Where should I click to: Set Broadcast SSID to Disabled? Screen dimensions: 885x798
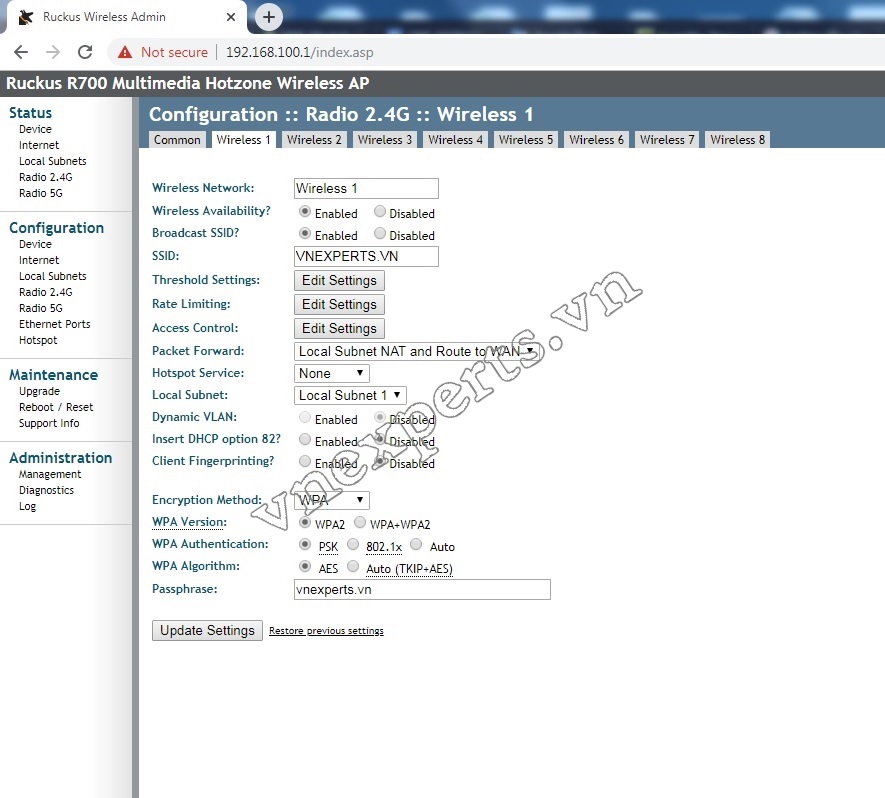(380, 234)
